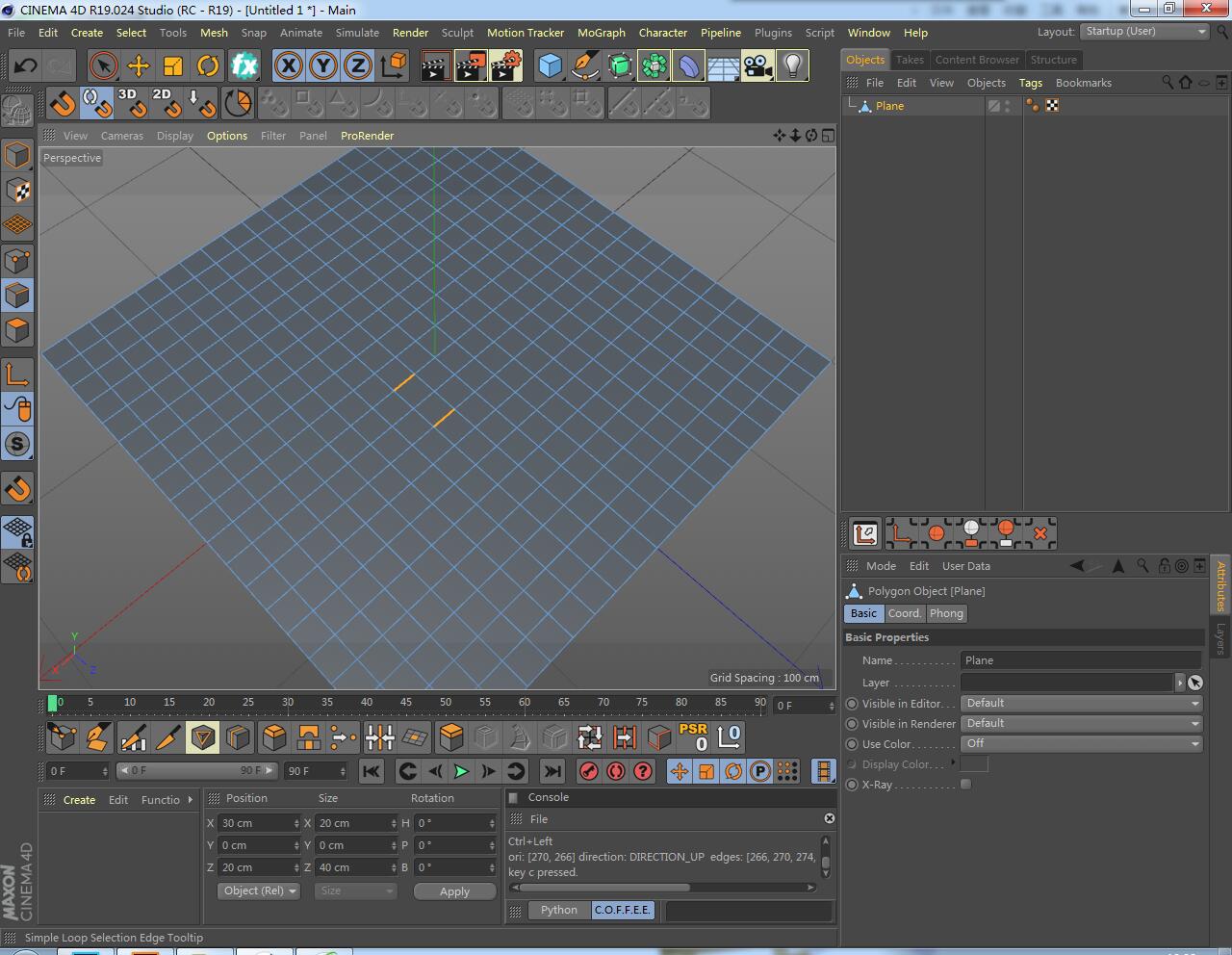Create a Cube primitive from the toolbar
This screenshot has height=955, width=1232.
pos(550,65)
